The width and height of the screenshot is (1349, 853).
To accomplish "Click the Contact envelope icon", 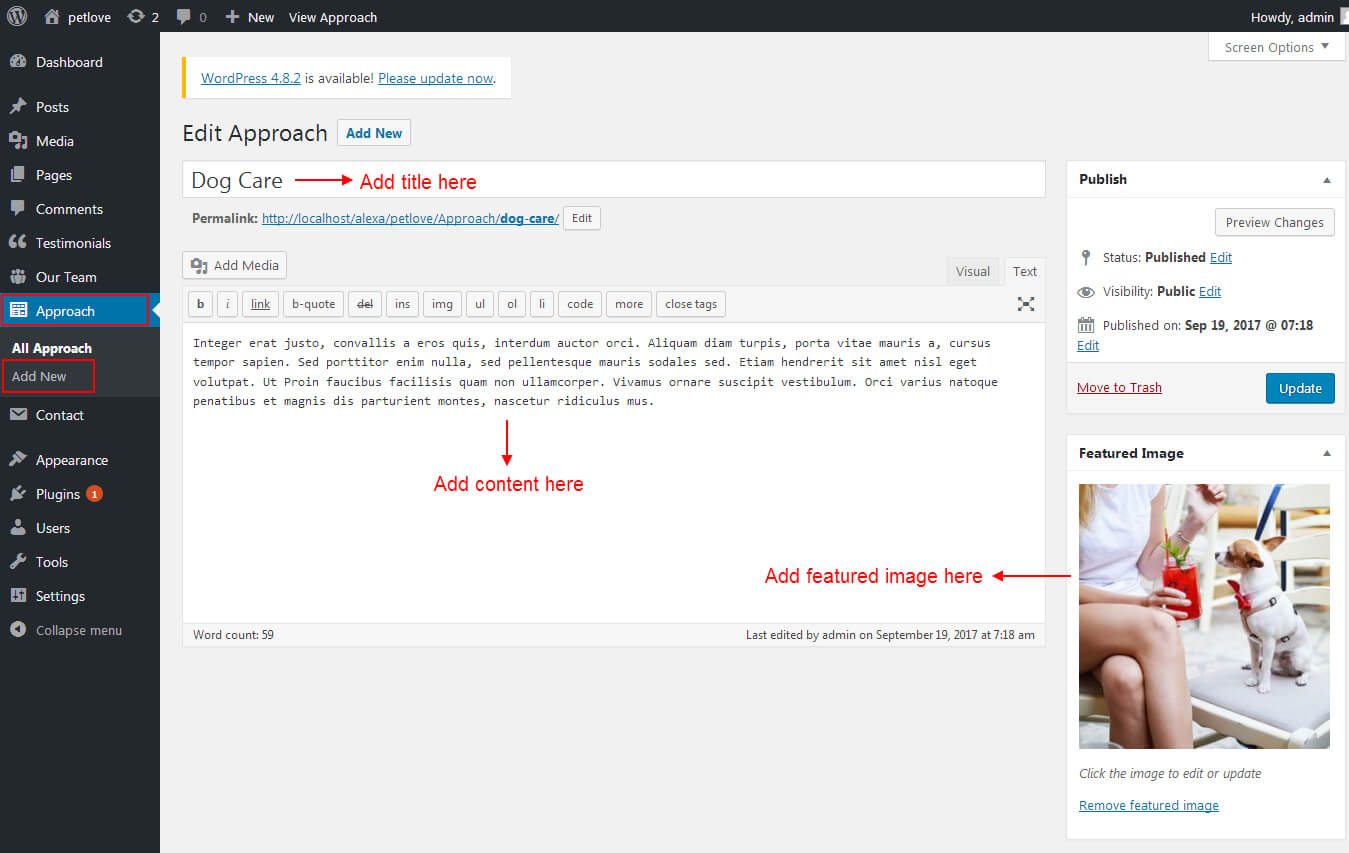I will click(x=18, y=415).
